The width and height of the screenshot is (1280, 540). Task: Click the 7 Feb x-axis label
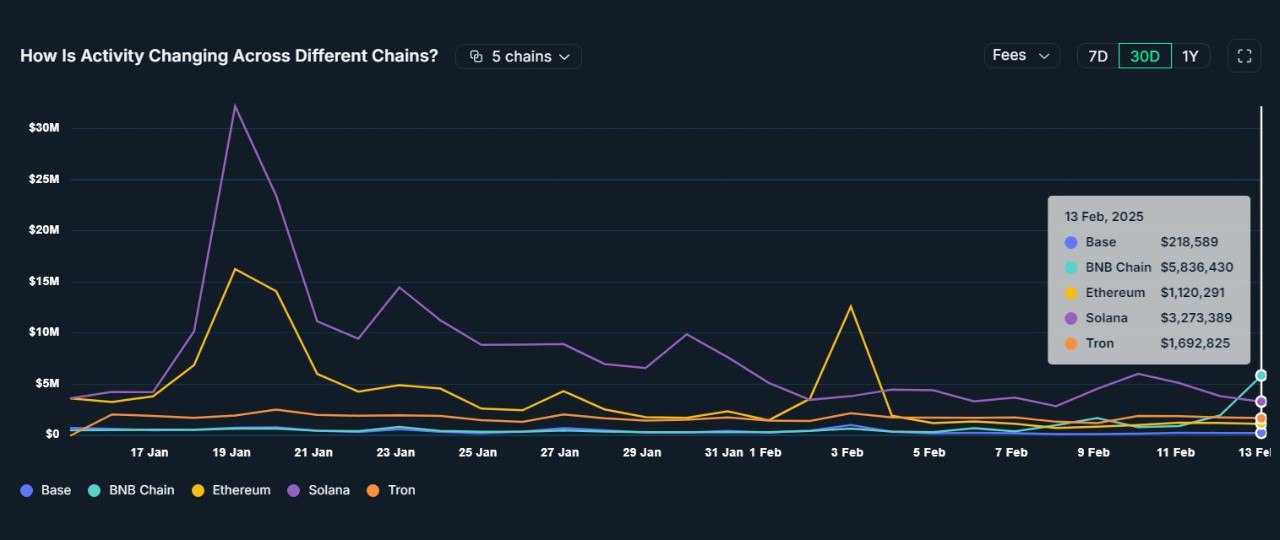coord(1010,453)
